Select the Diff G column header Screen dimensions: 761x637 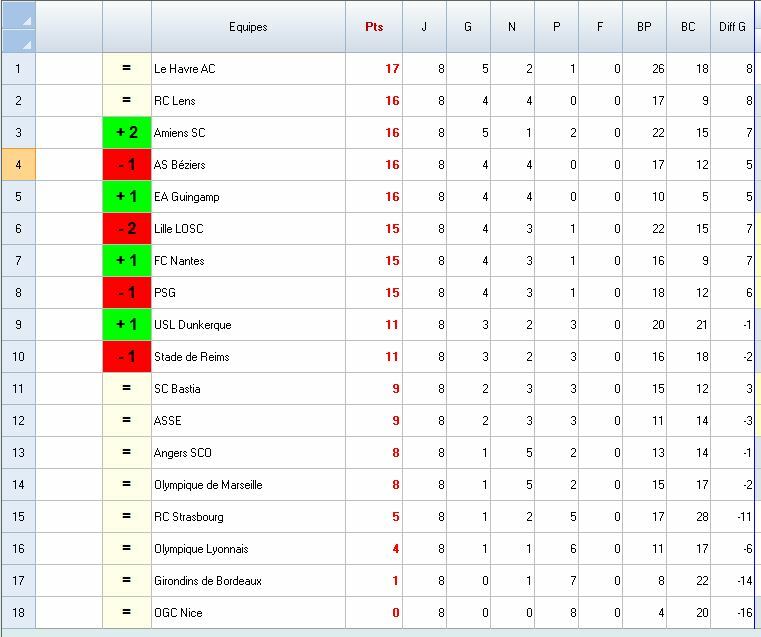732,27
